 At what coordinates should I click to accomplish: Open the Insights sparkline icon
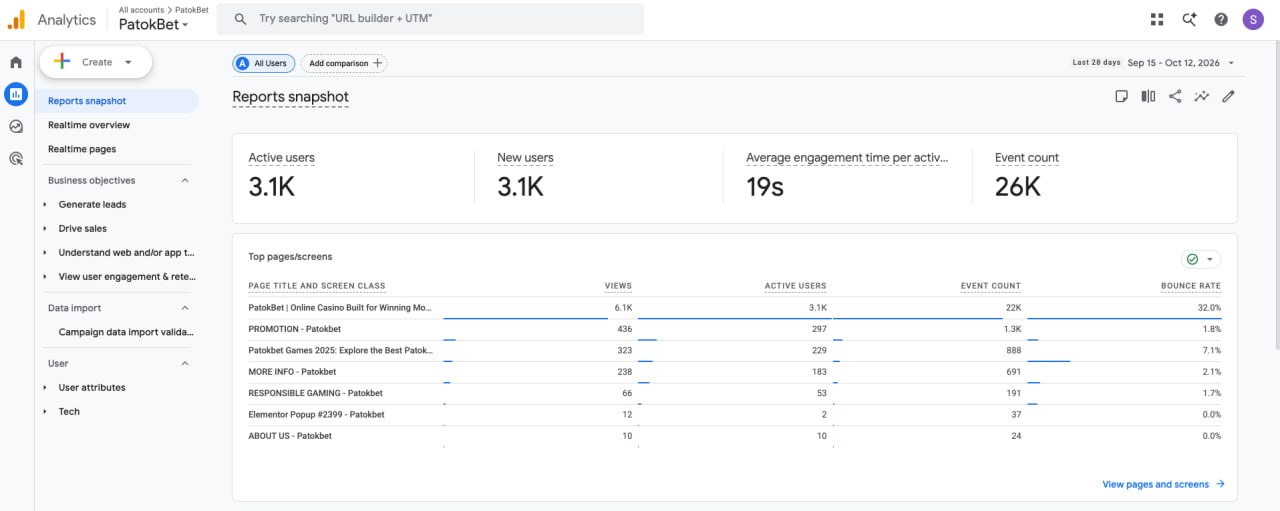pos(1202,96)
